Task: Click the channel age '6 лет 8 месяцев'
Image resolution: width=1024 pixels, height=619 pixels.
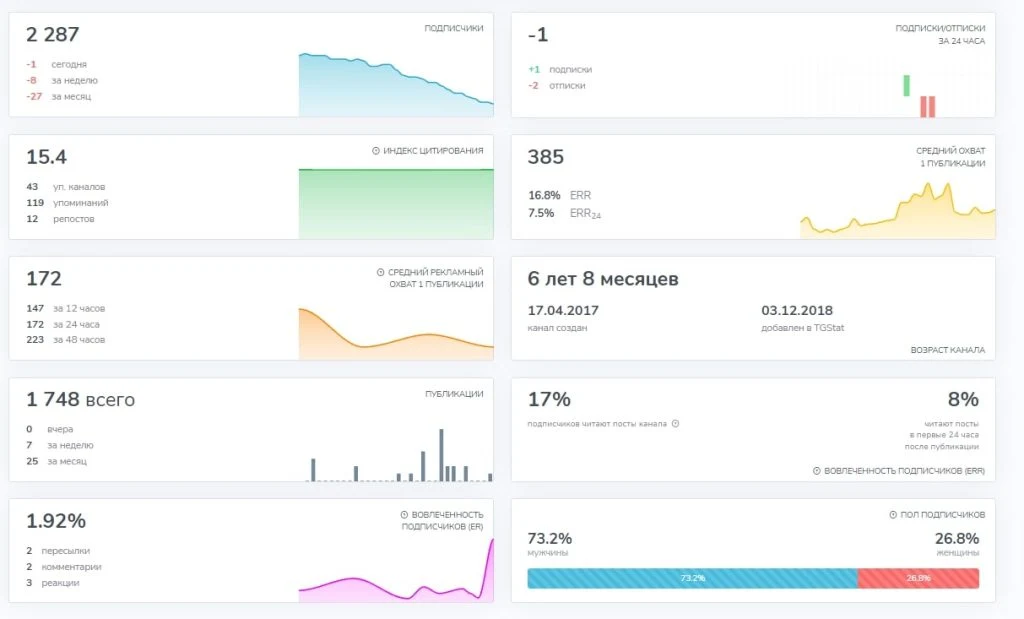Action: (603, 279)
